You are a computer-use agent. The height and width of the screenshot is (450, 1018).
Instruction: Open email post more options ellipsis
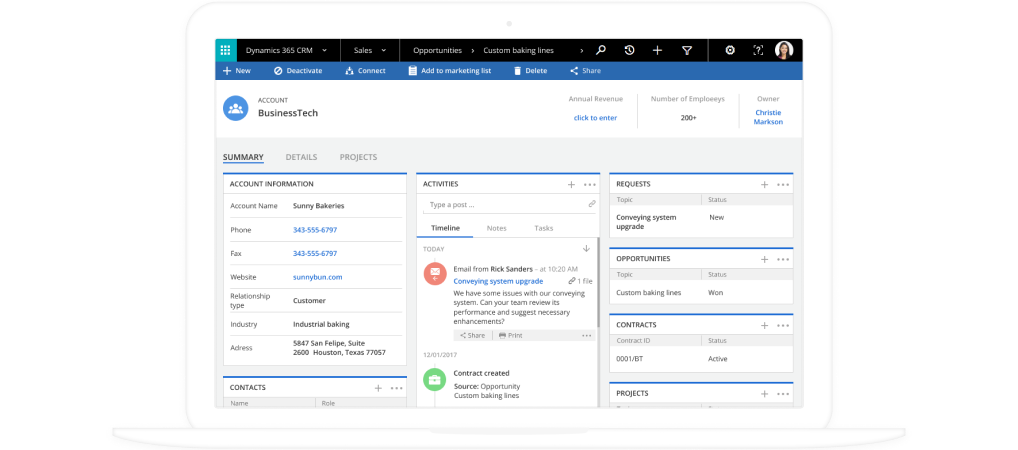[587, 336]
